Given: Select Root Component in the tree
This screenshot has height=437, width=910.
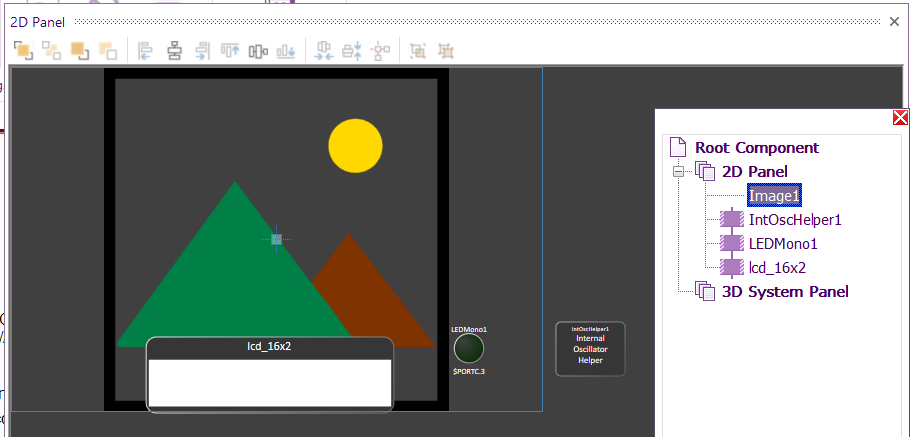Looking at the screenshot, I should click(756, 147).
